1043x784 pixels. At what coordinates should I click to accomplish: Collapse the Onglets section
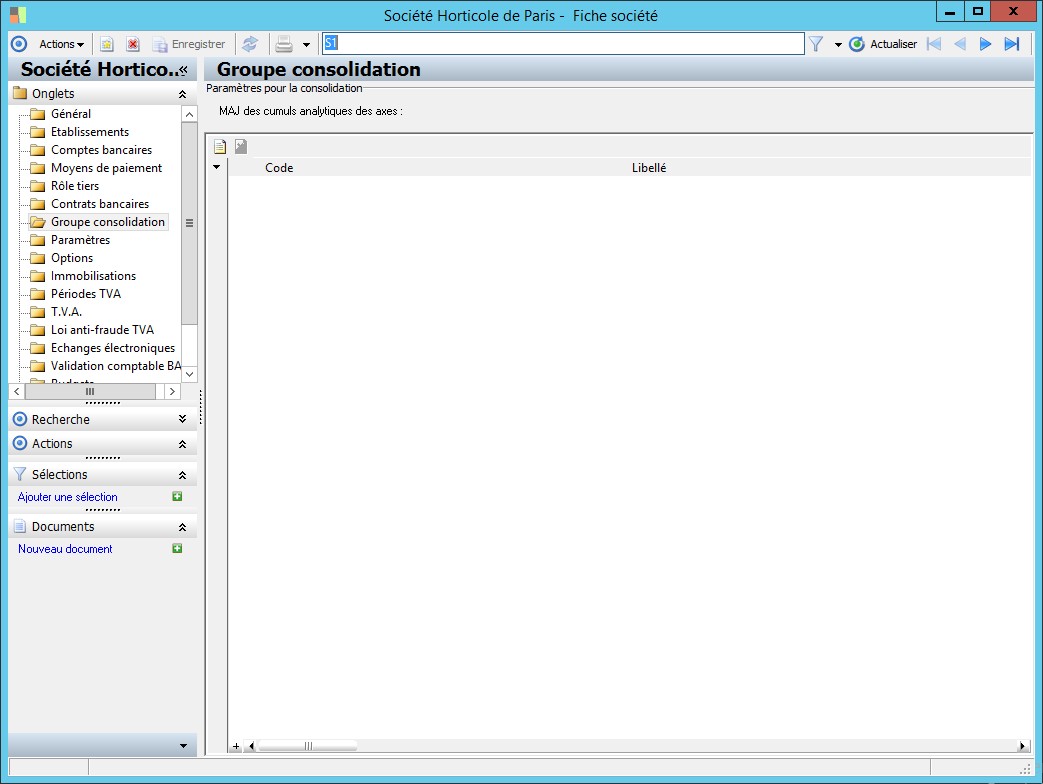(x=182, y=94)
